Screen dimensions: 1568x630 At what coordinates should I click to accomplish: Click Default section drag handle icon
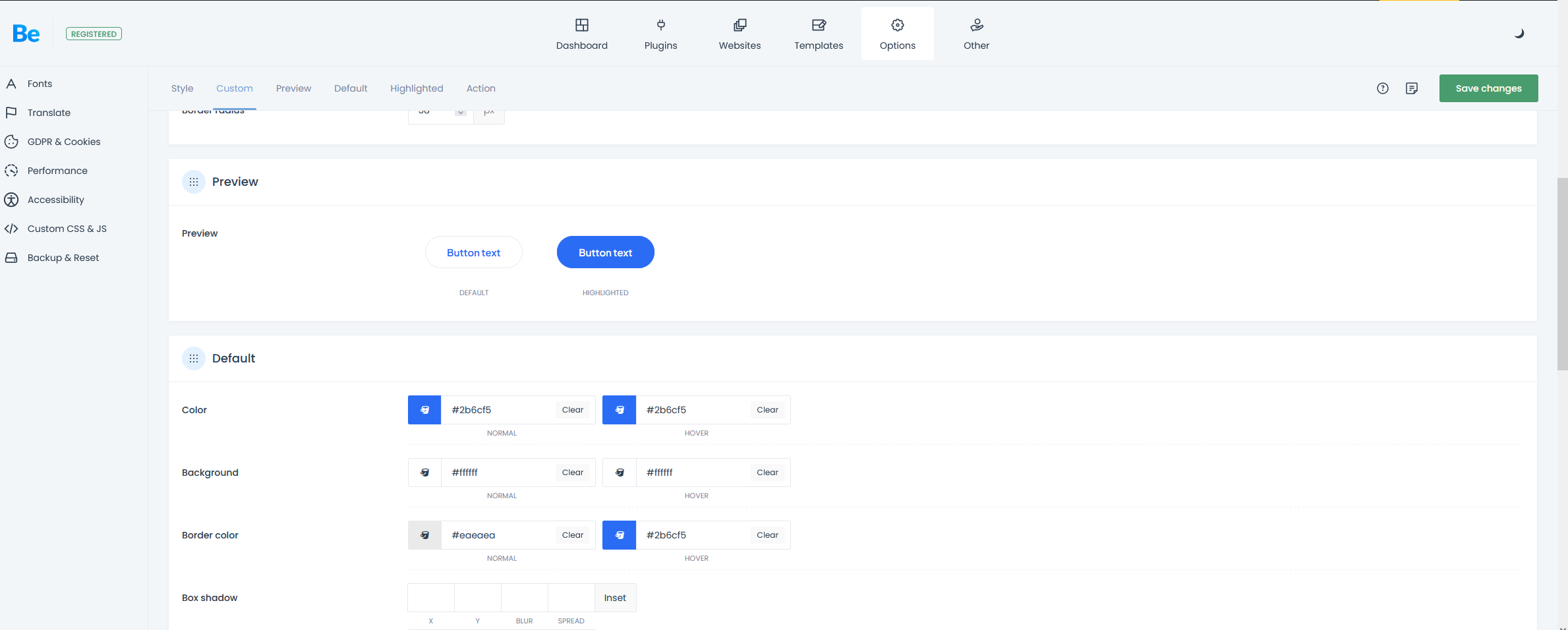[194, 358]
